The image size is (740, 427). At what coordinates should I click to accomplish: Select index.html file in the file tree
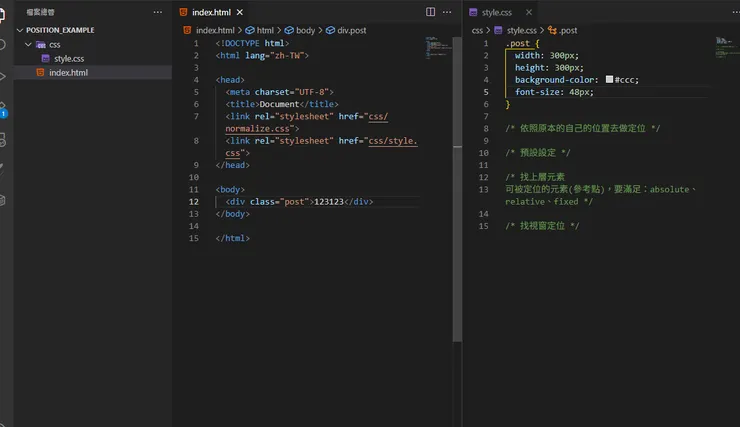[68, 73]
